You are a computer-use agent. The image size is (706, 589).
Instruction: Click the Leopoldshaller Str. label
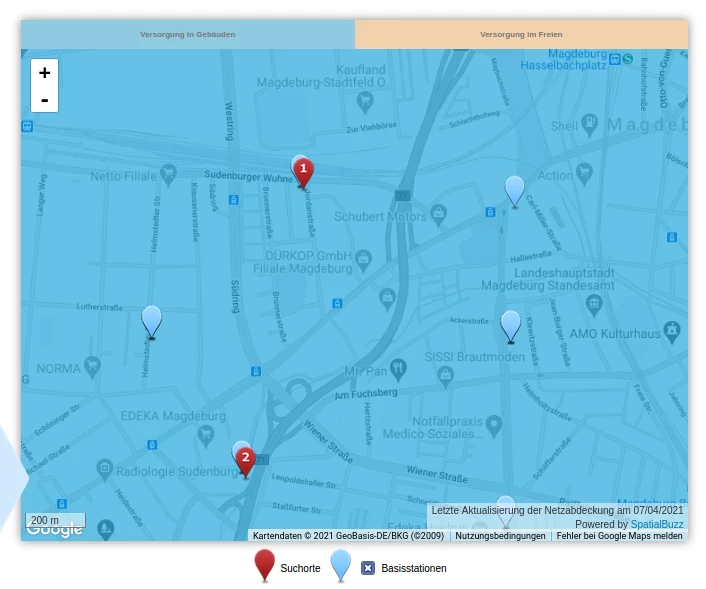304,481
